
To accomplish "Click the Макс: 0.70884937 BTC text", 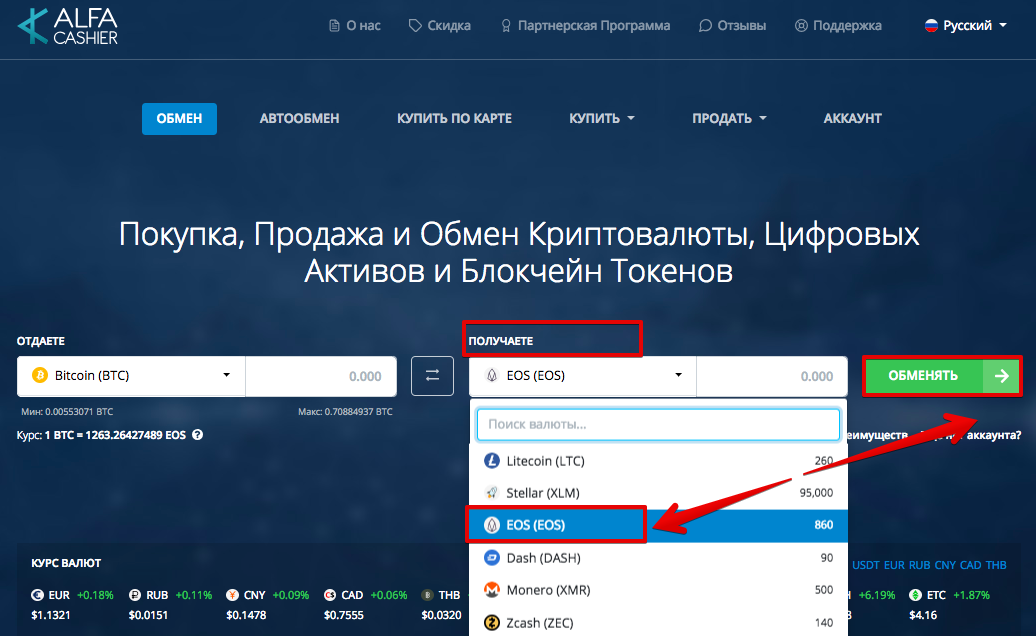I will [345, 411].
